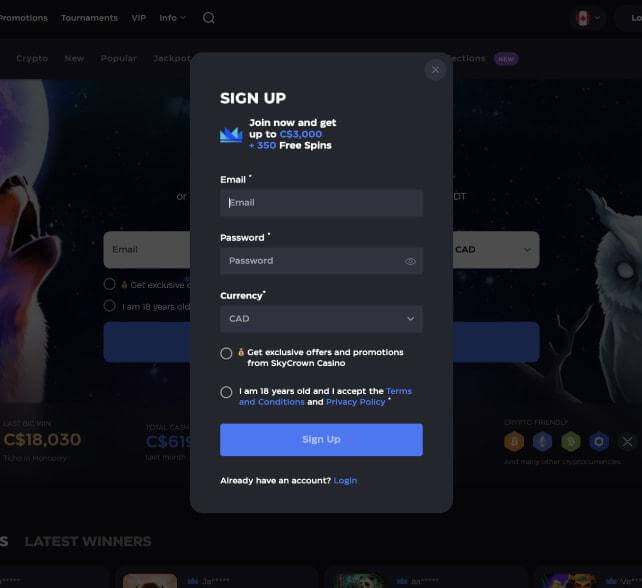Expand the Info menu in header
This screenshot has width=642, height=588.
click(x=172, y=18)
